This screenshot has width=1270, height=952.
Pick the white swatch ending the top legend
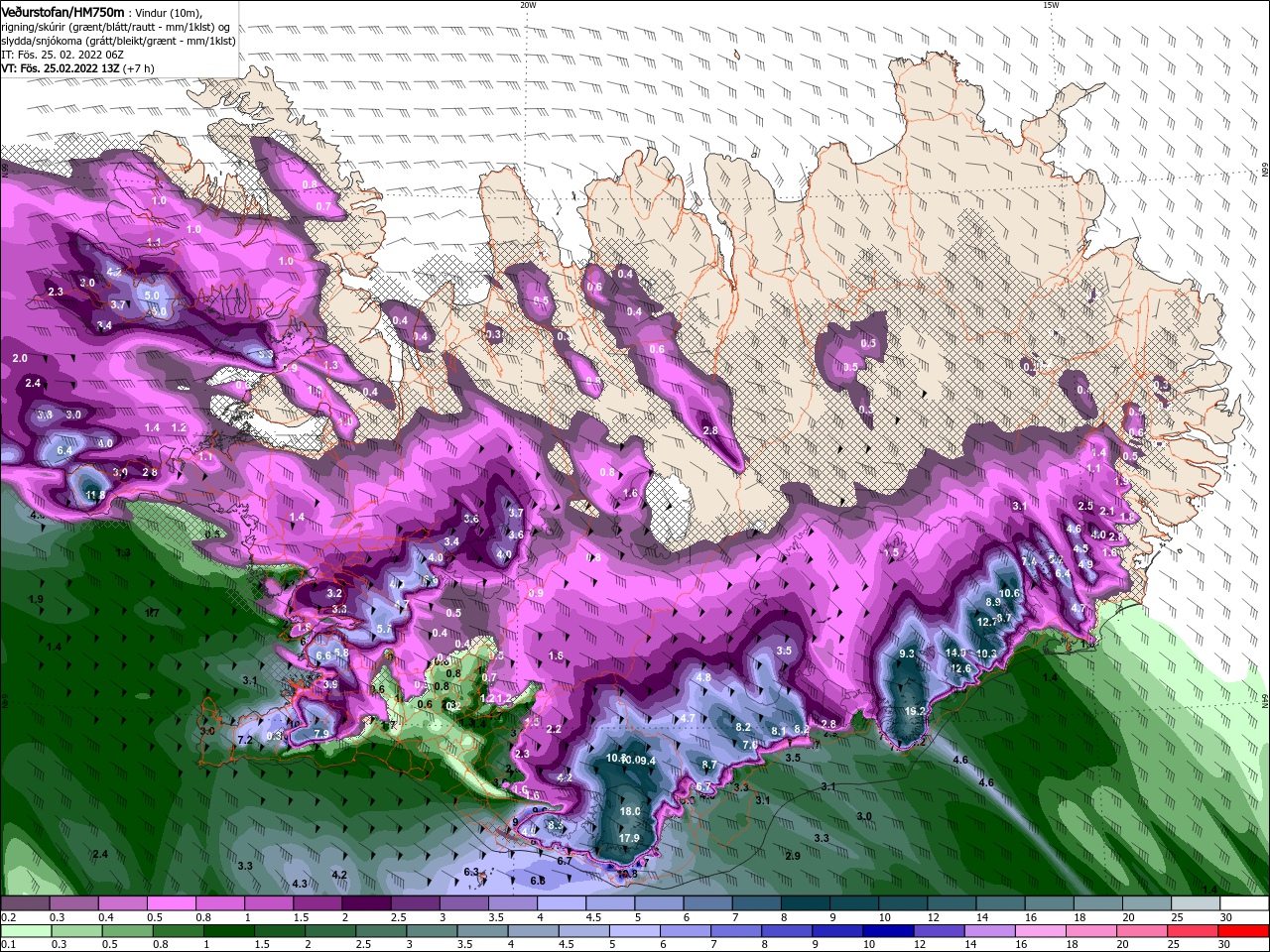(1245, 903)
